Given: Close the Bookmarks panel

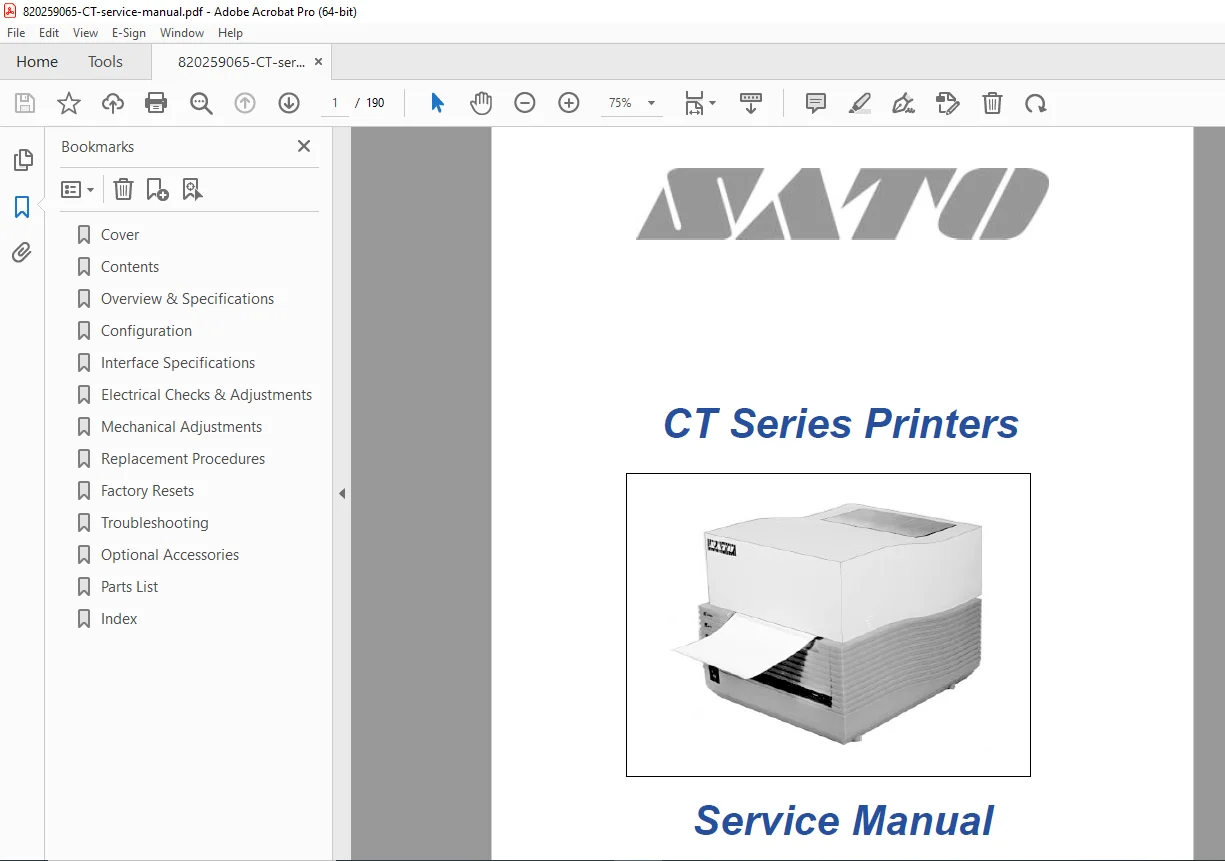Looking at the screenshot, I should (304, 146).
